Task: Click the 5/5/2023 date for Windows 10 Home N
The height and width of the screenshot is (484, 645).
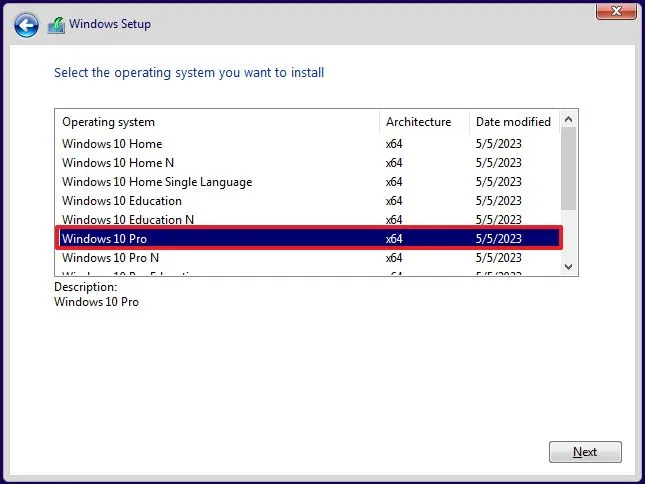Action: pos(499,163)
